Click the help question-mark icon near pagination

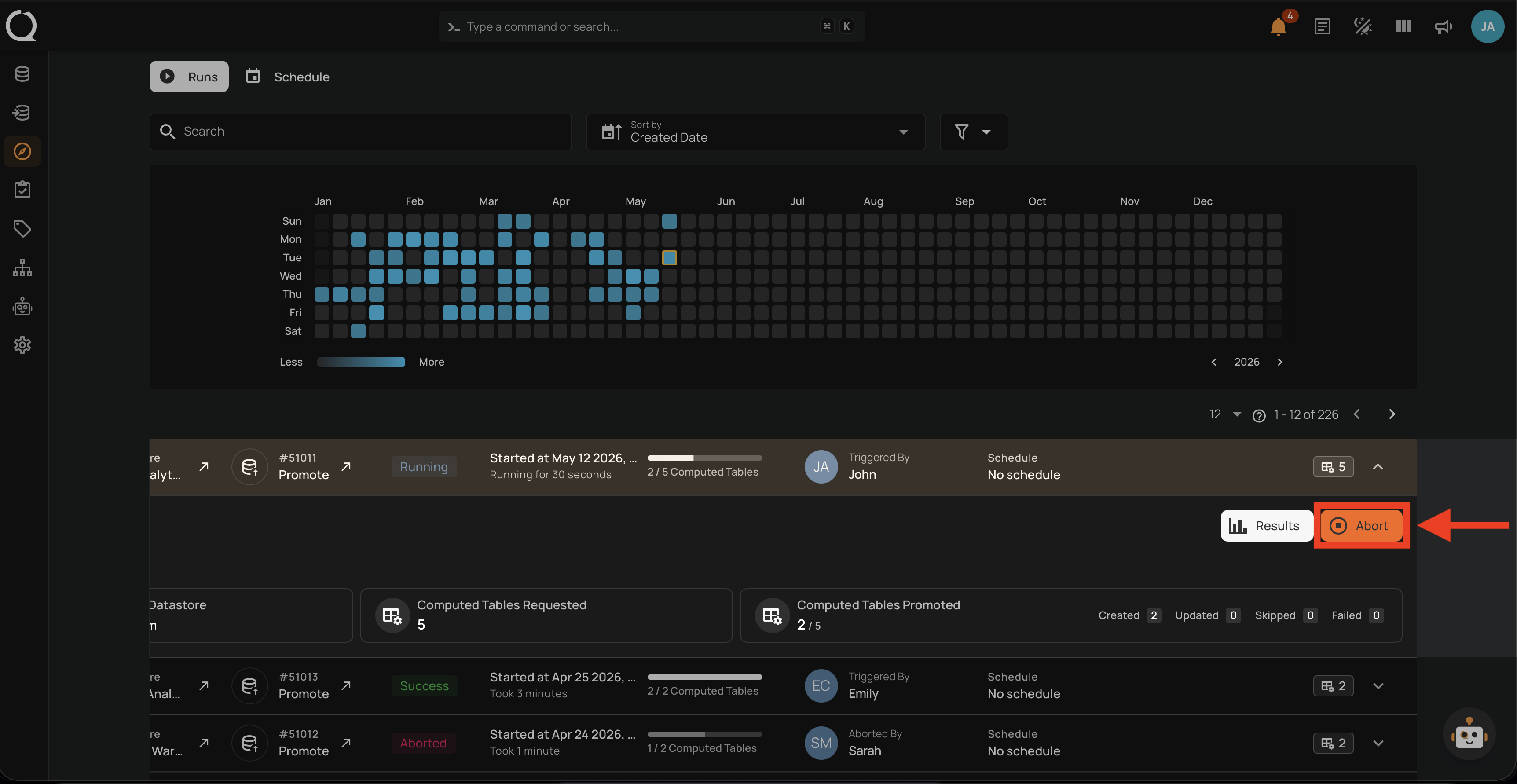click(x=1259, y=415)
